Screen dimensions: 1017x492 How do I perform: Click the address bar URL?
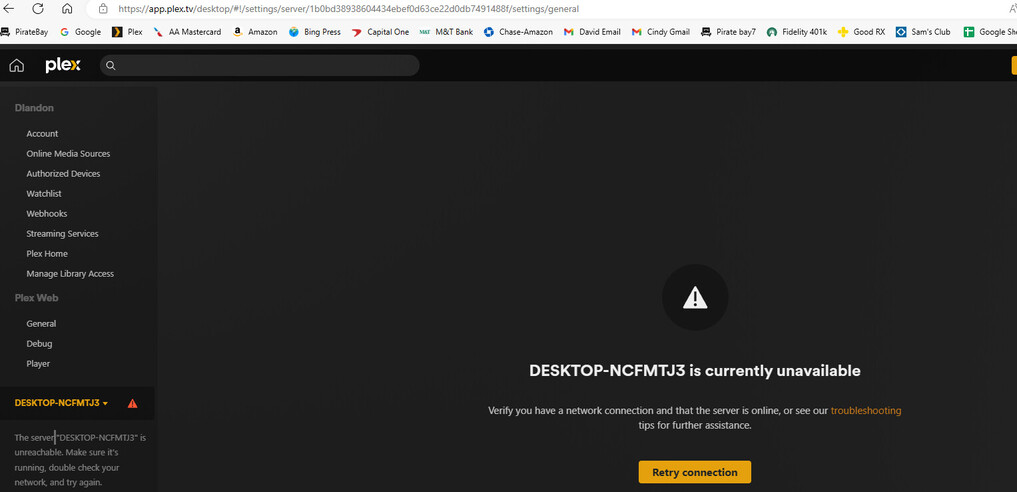pyautogui.click(x=348, y=9)
